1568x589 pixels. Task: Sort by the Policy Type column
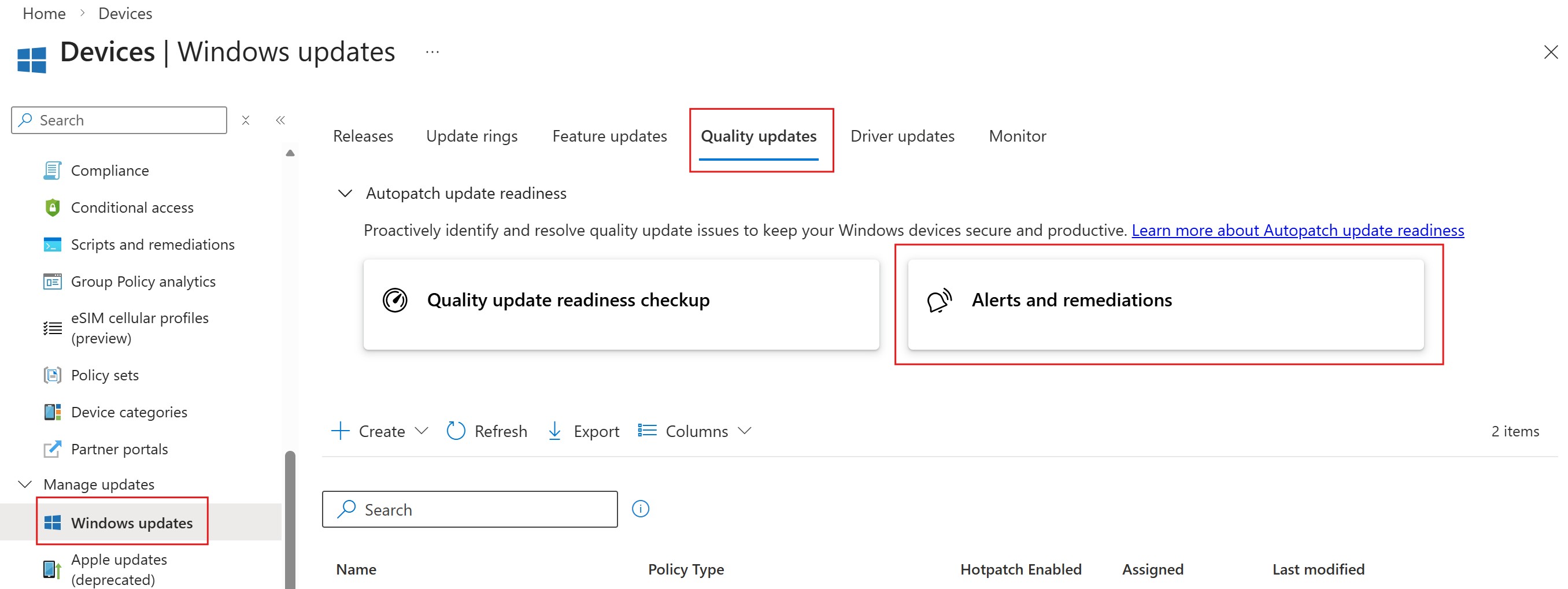tap(686, 569)
